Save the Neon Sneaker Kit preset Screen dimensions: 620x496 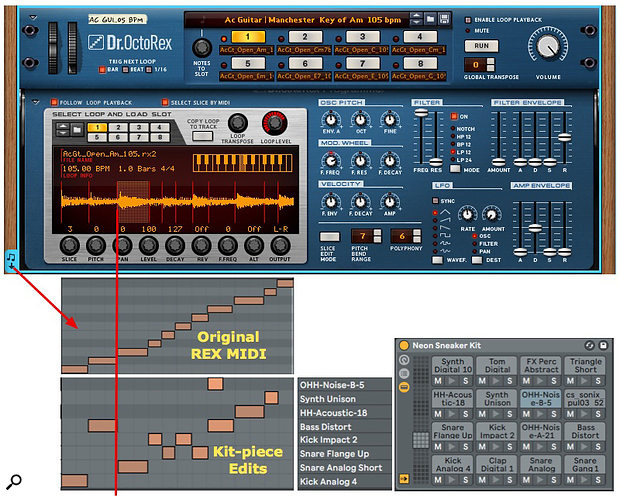[x=603, y=345]
